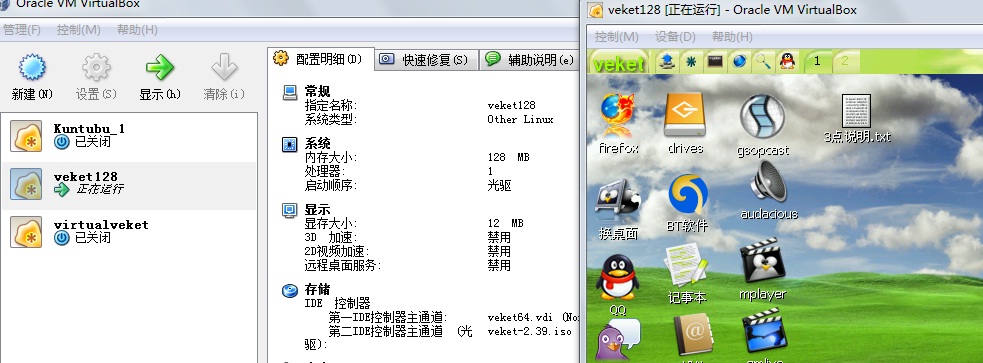
Task: Click the 常规 section monitor icon
Action: [x=290, y=93]
